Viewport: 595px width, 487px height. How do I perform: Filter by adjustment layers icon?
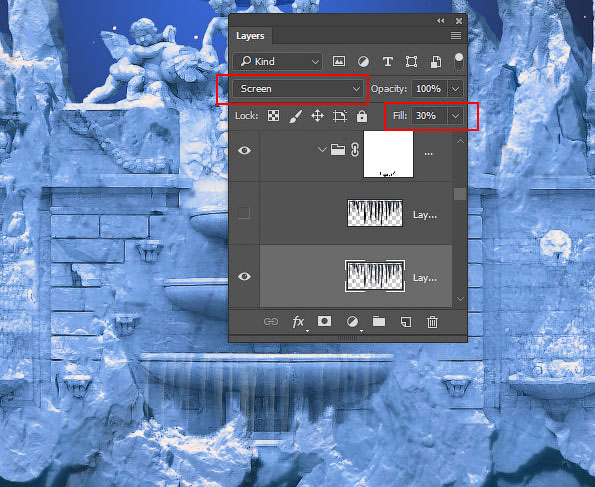364,61
